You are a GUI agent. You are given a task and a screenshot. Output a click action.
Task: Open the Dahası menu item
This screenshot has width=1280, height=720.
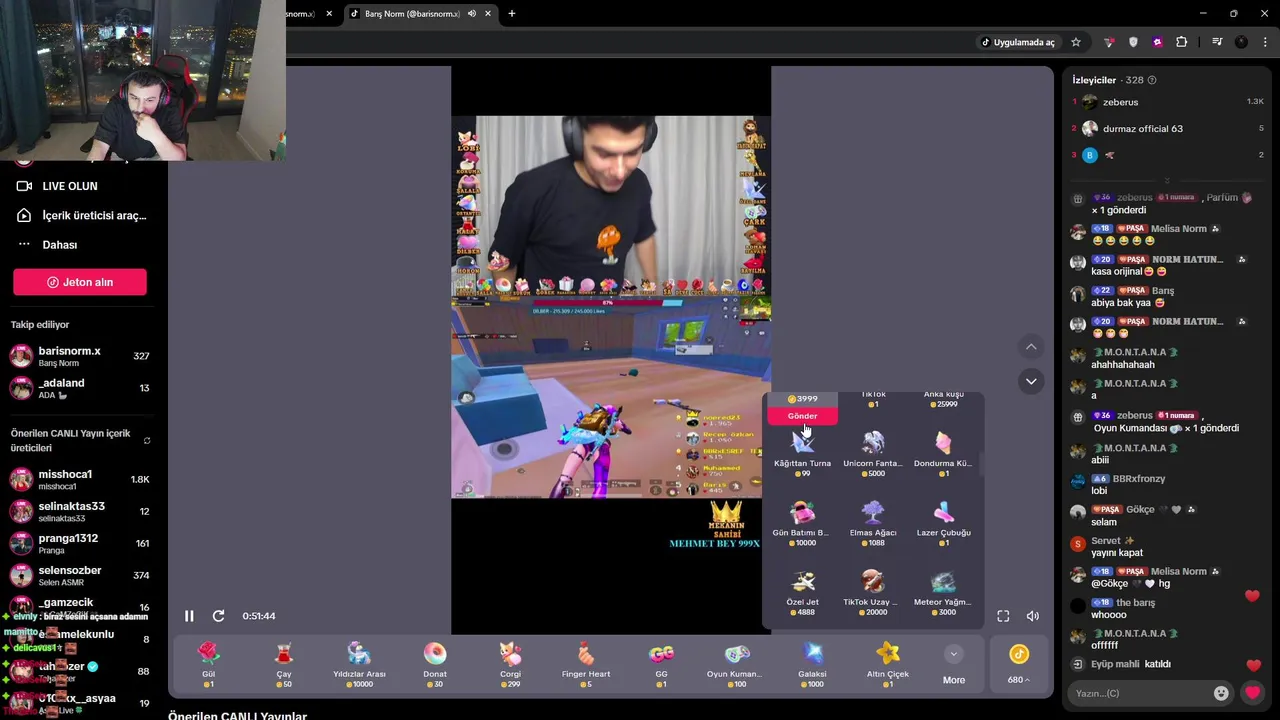(x=47, y=245)
